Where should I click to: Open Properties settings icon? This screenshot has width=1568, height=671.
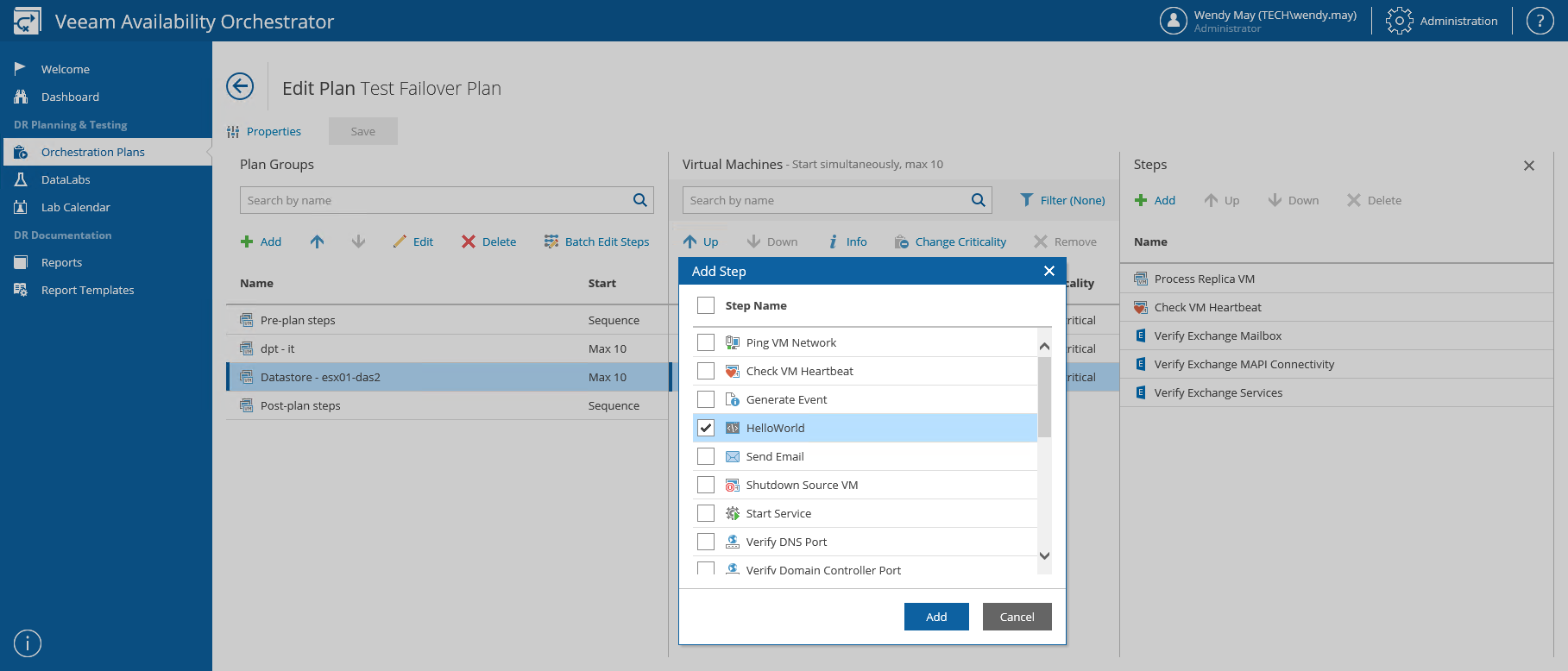(x=233, y=132)
